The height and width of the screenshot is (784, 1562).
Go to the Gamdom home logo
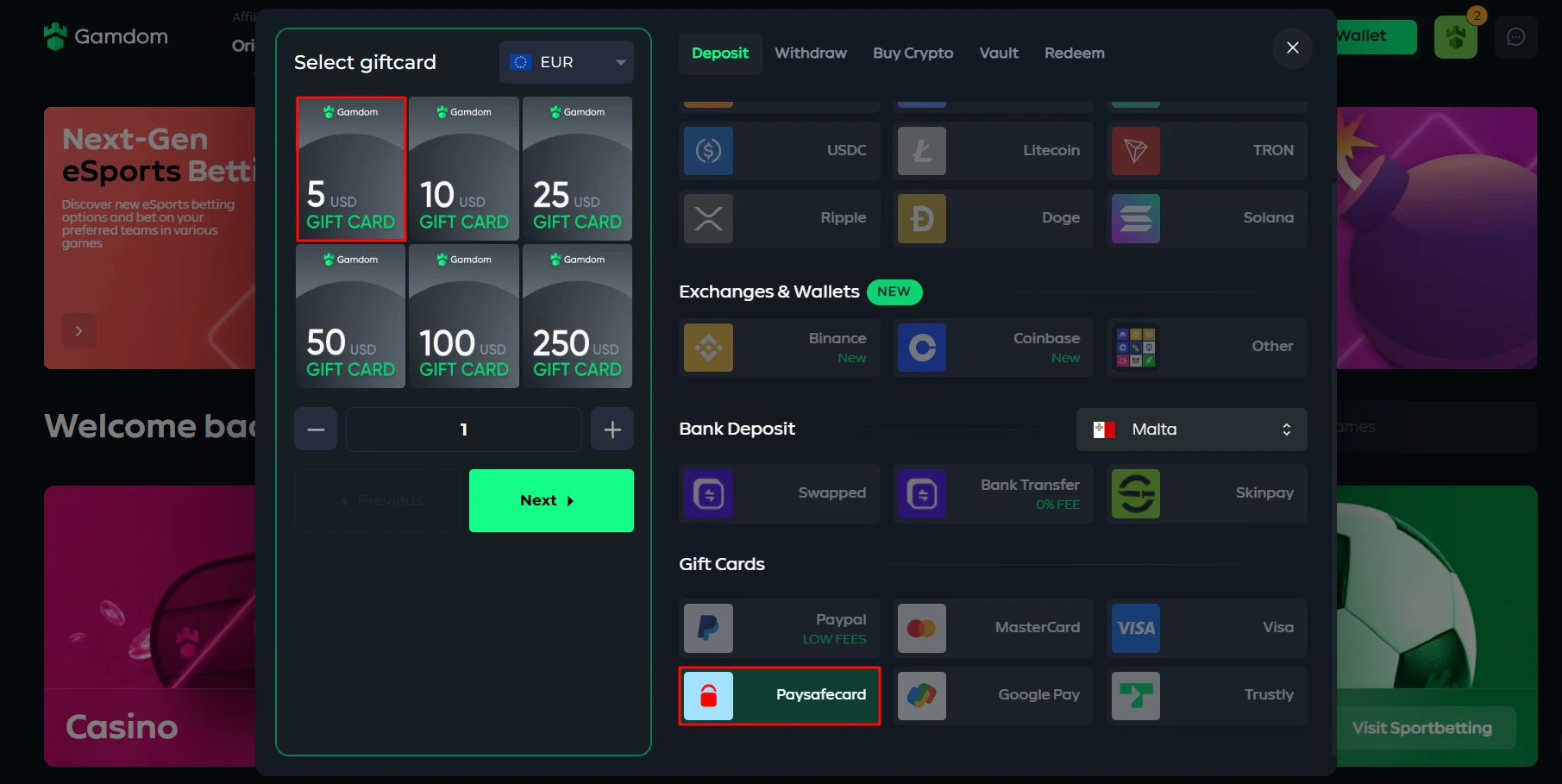[x=106, y=36]
